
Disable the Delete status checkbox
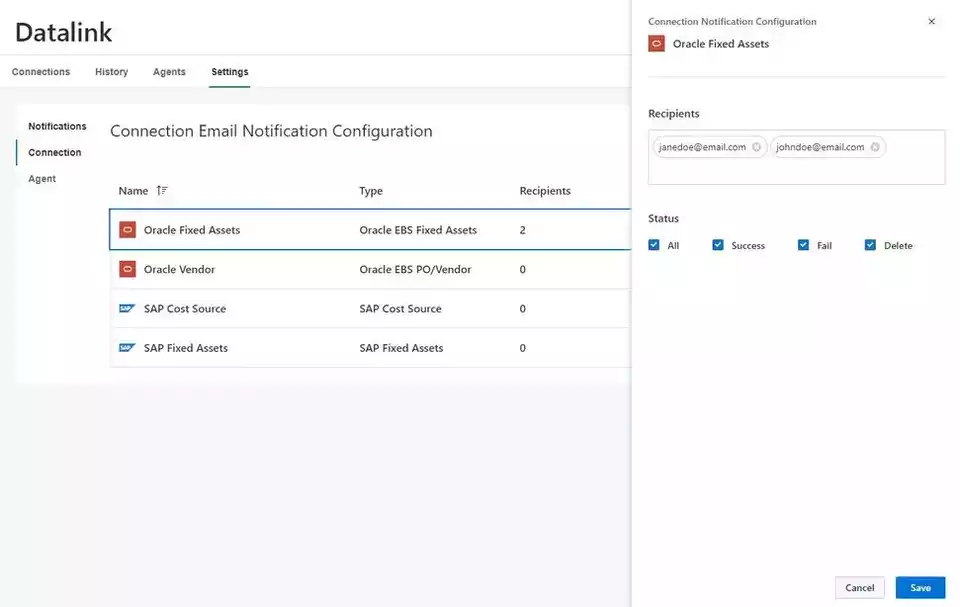(x=870, y=245)
